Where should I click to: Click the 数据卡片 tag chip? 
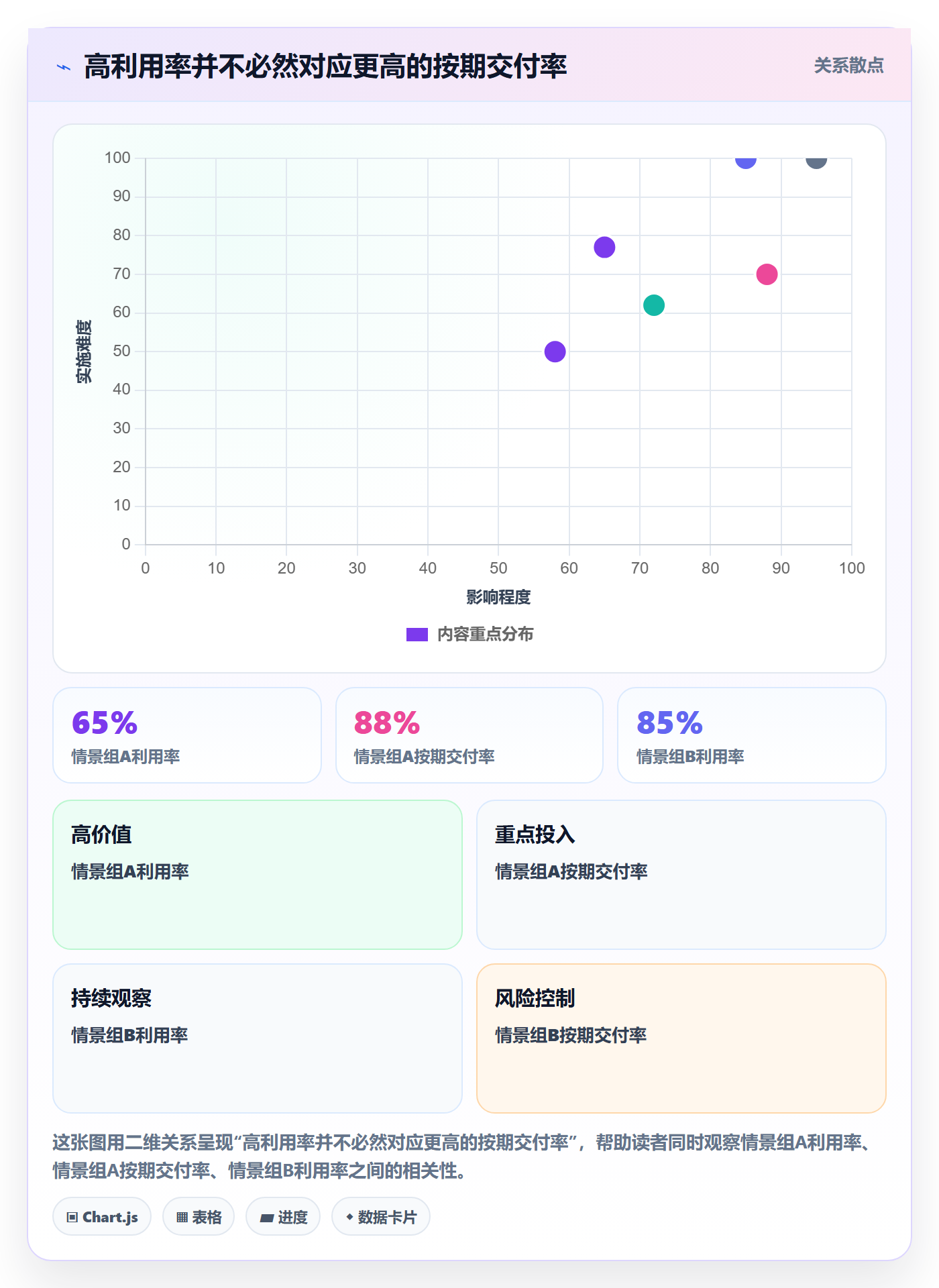pos(381,1217)
